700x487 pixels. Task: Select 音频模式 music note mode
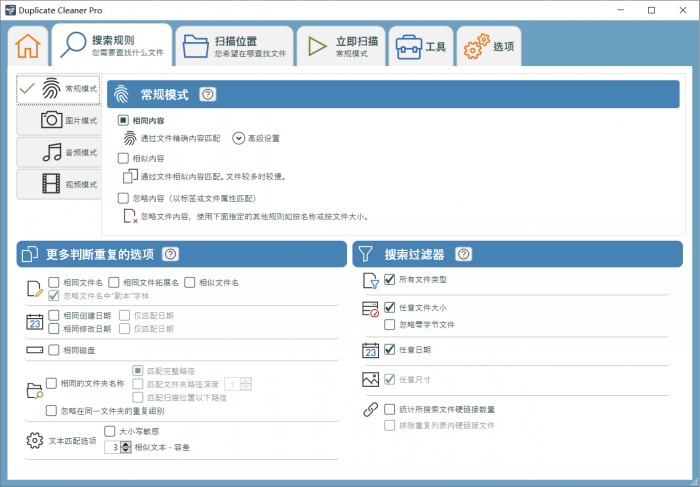59,152
